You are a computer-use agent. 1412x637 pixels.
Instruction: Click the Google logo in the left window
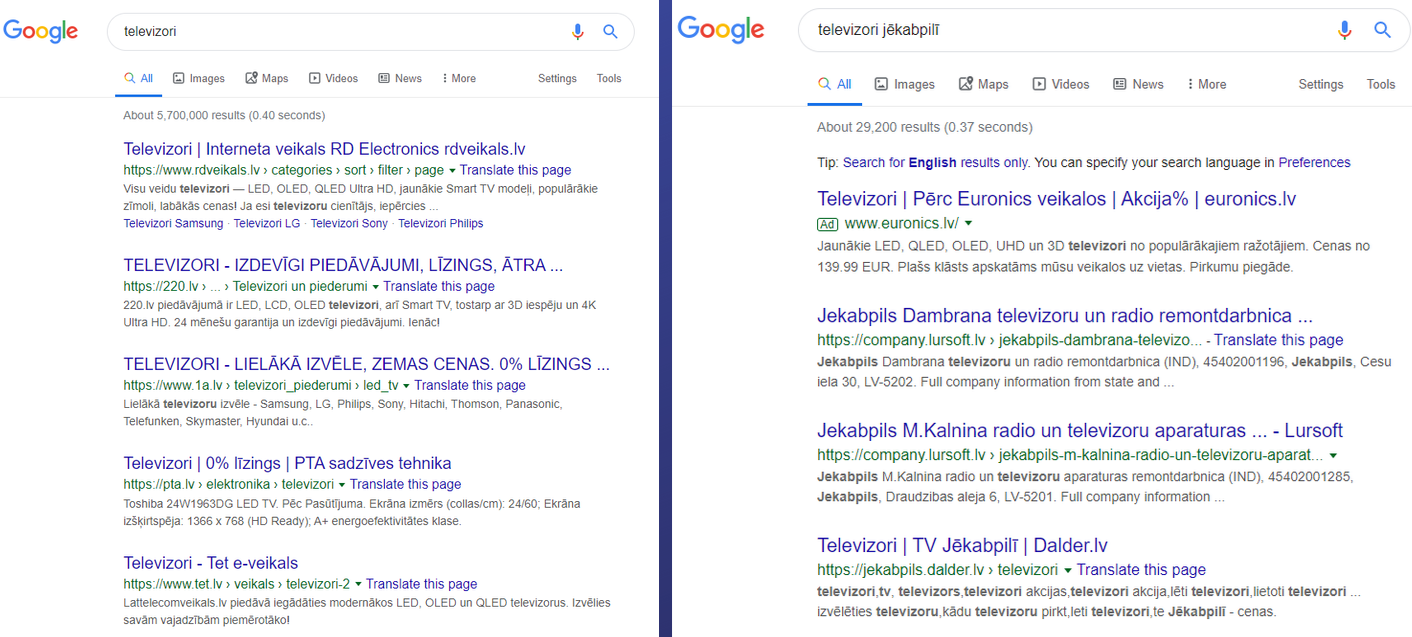[x=41, y=31]
